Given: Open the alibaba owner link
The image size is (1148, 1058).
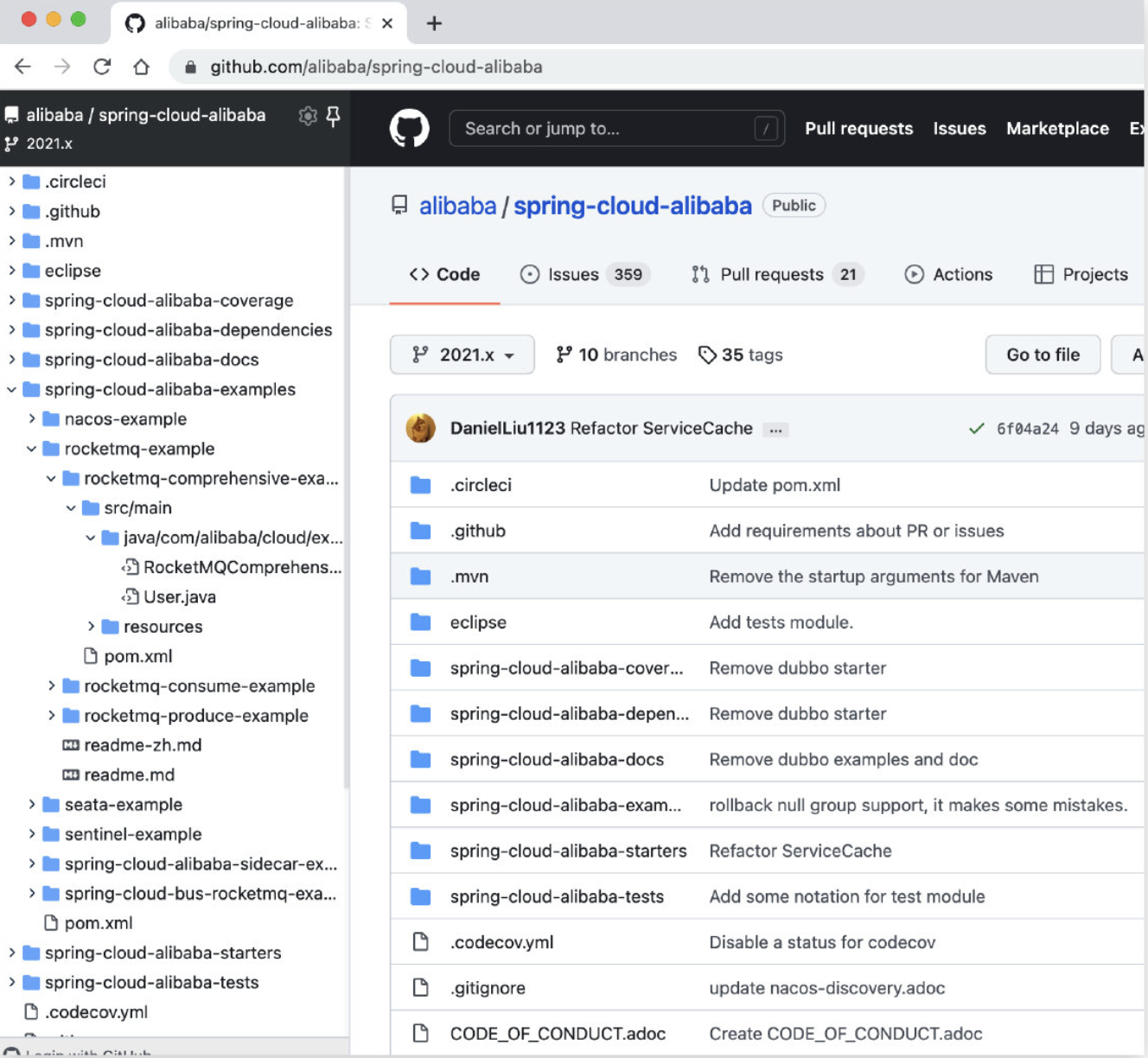Looking at the screenshot, I should click(x=457, y=206).
